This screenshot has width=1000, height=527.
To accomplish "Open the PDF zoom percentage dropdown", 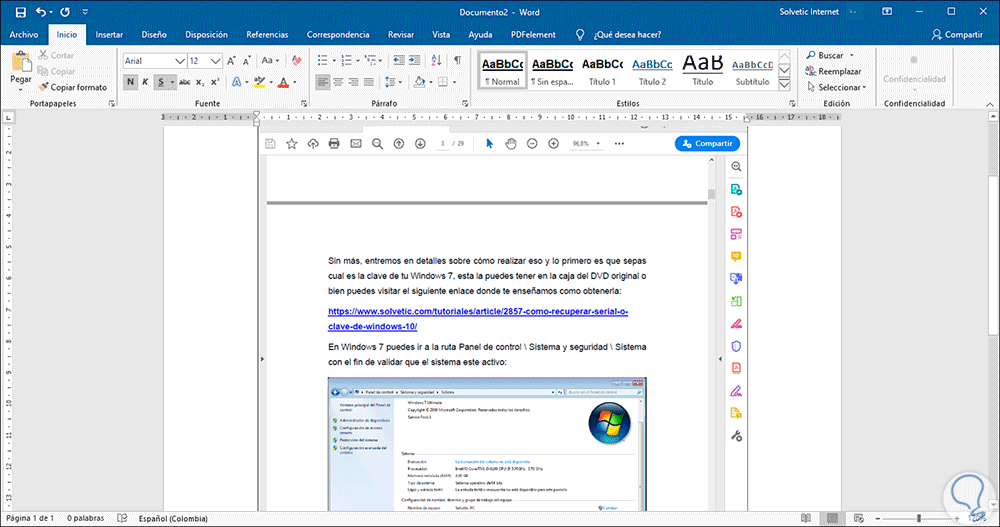I will click(x=597, y=144).
